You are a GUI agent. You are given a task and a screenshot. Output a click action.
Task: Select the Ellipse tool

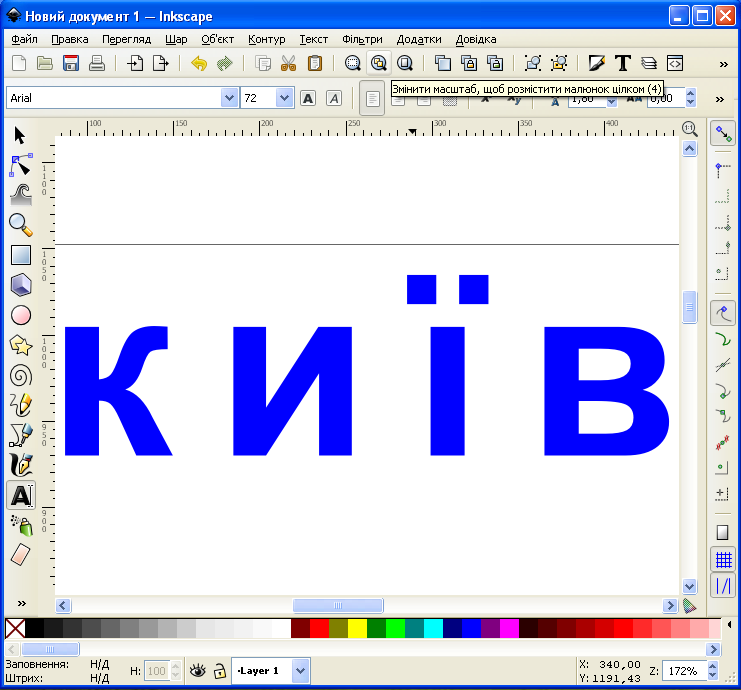21,315
